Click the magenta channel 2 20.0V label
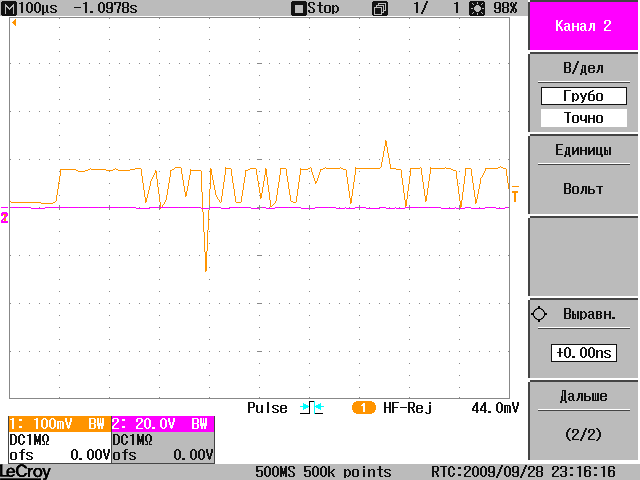 tap(162, 424)
